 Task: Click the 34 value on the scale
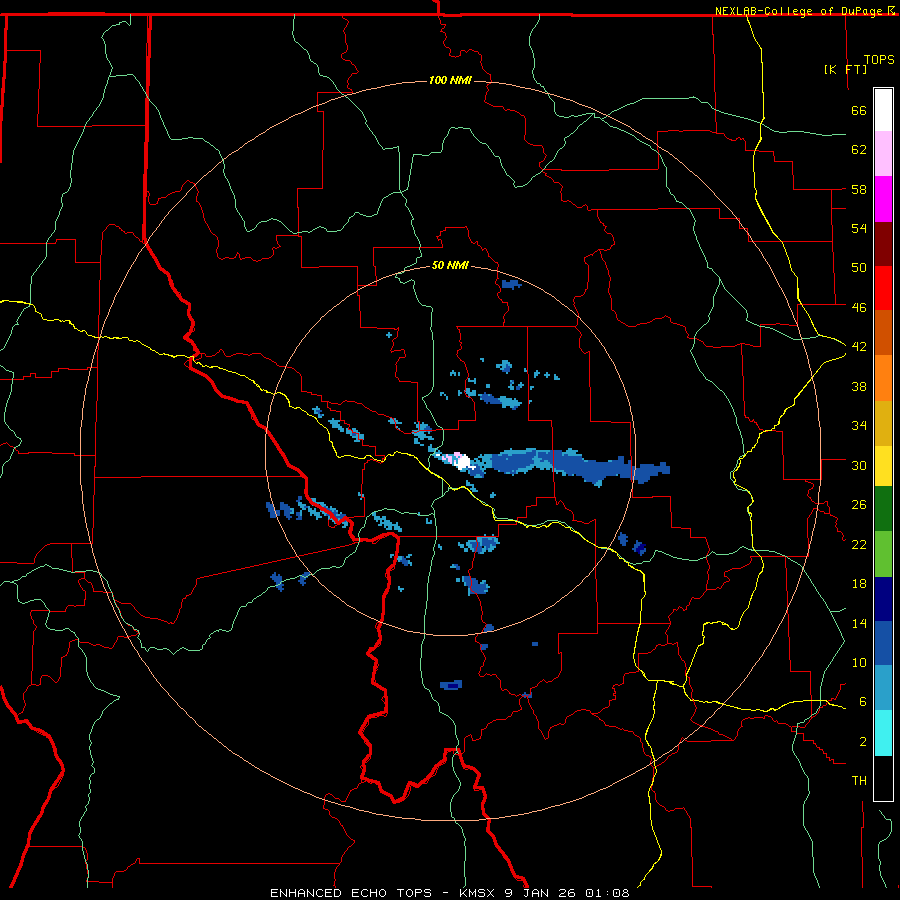(859, 426)
